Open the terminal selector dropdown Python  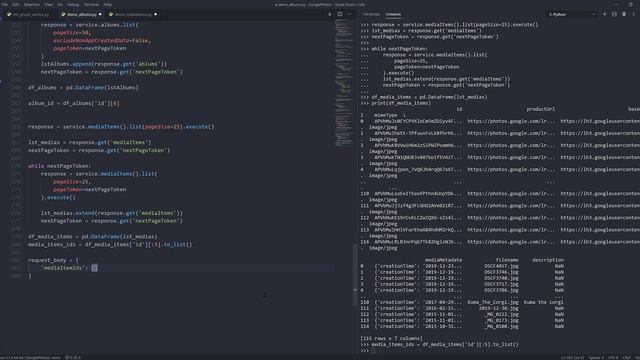pos(572,14)
